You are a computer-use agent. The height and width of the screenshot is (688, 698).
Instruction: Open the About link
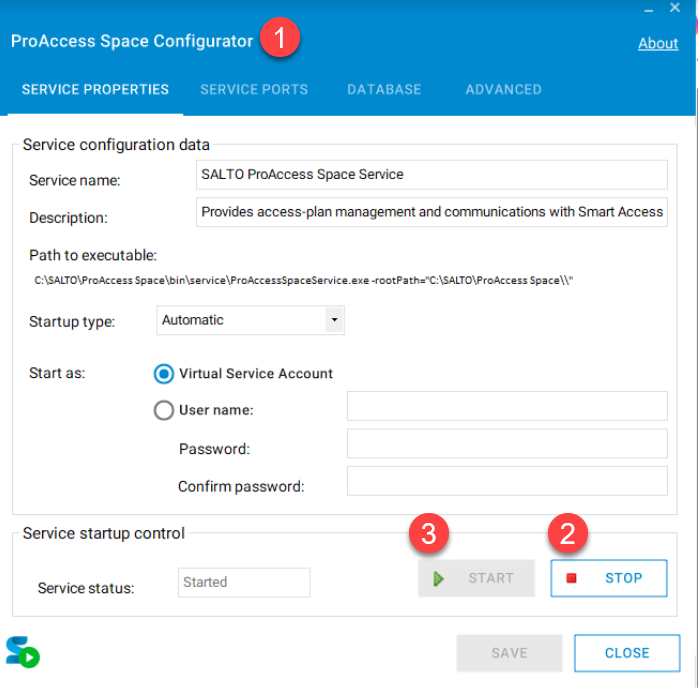click(x=658, y=43)
